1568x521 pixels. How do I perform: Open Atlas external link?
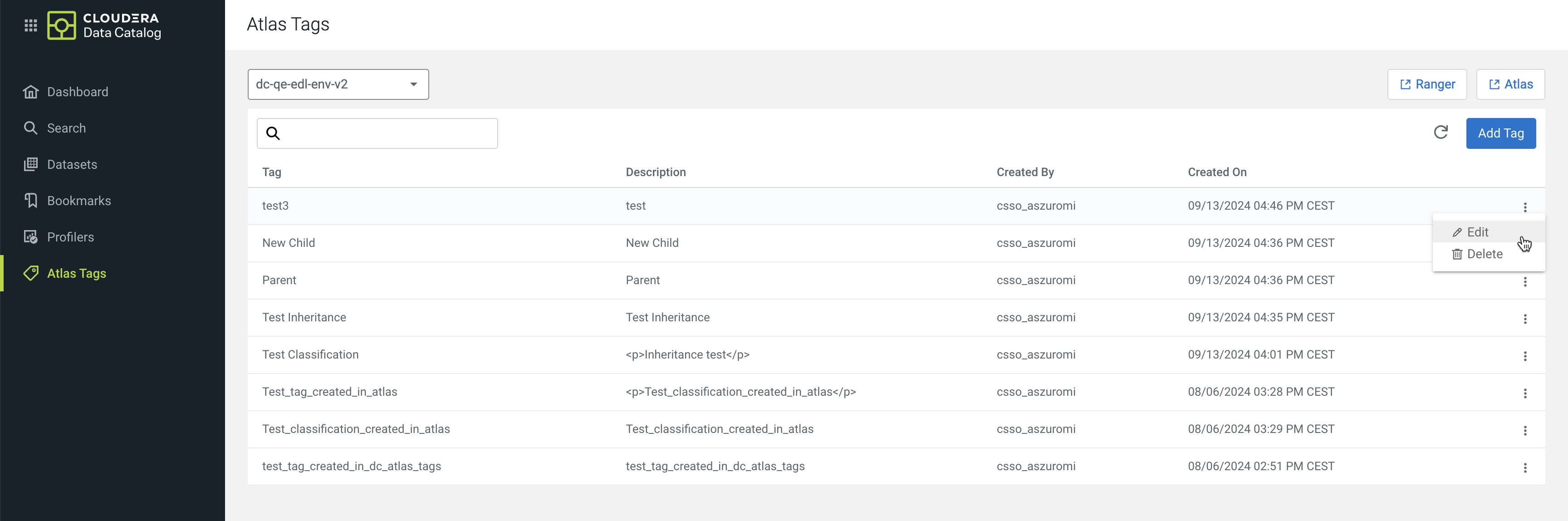[1510, 84]
